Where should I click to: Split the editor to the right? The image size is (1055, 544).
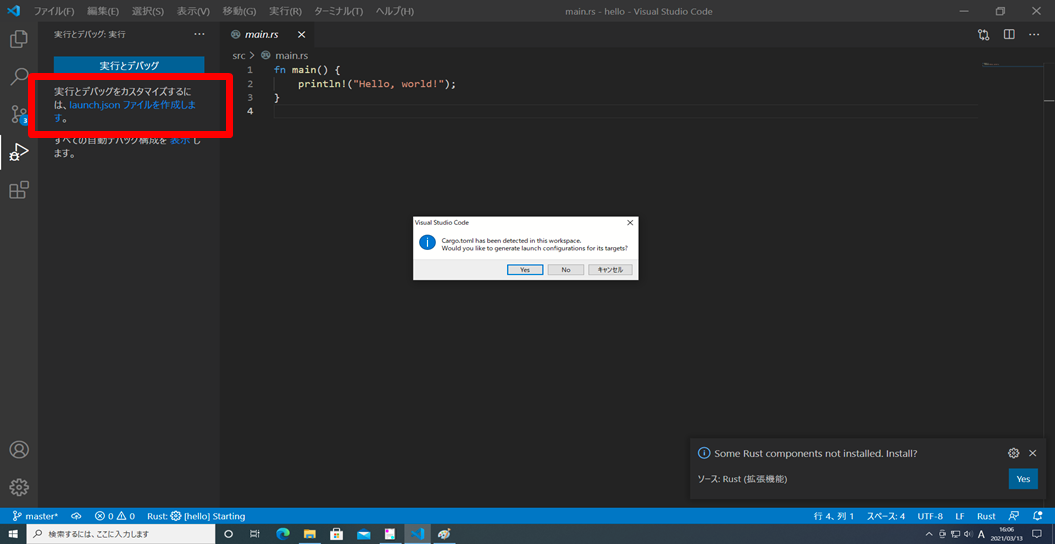pyautogui.click(x=1009, y=34)
